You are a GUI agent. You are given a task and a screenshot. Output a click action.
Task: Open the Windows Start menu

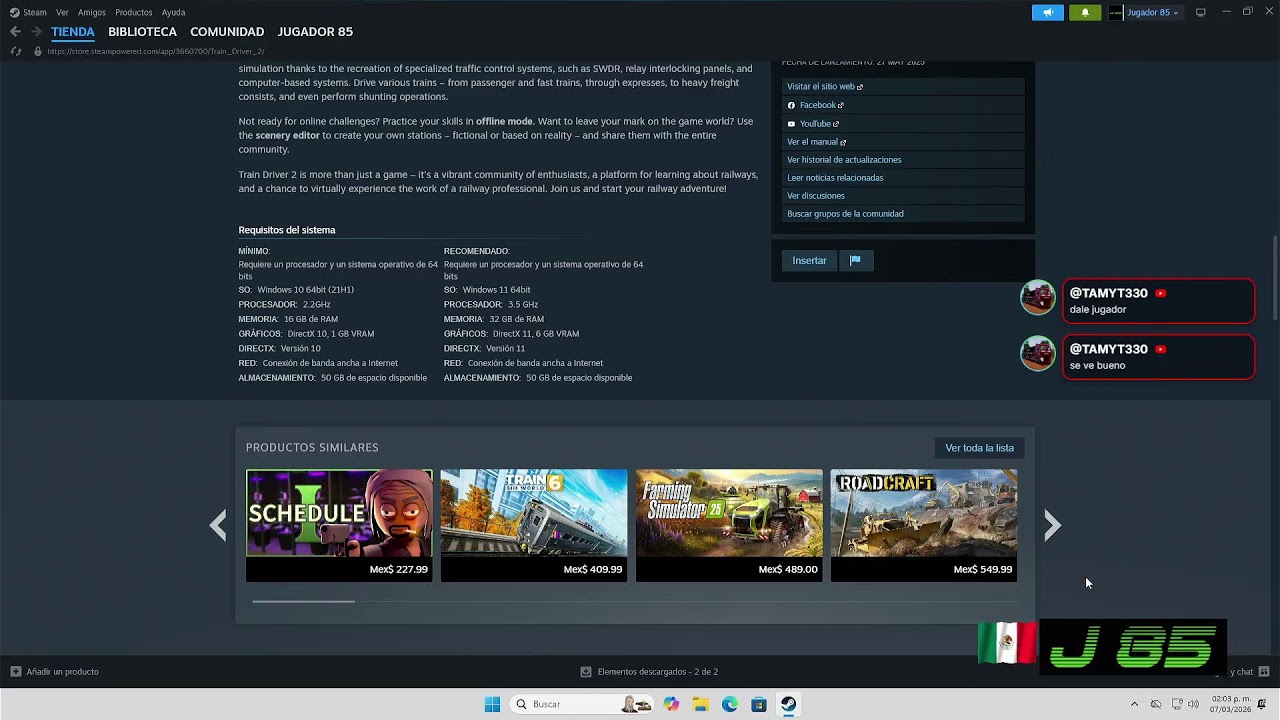[x=492, y=704]
